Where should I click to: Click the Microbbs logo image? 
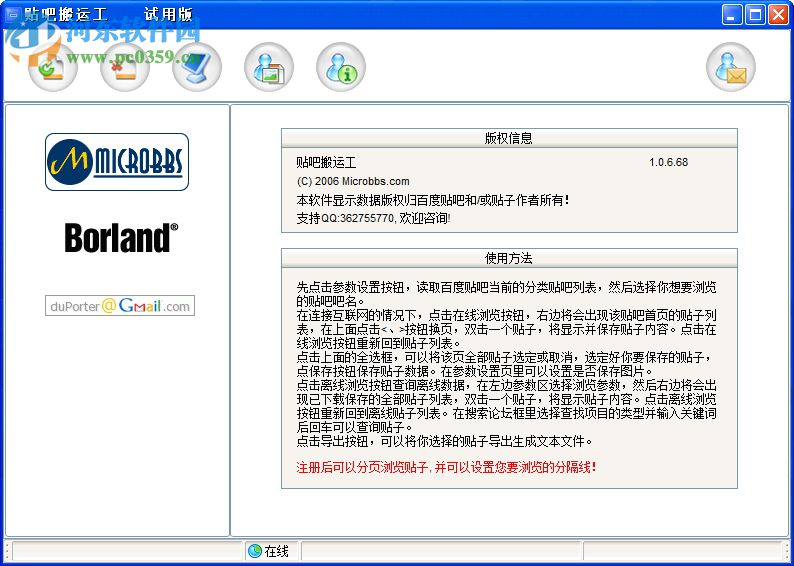click(117, 162)
